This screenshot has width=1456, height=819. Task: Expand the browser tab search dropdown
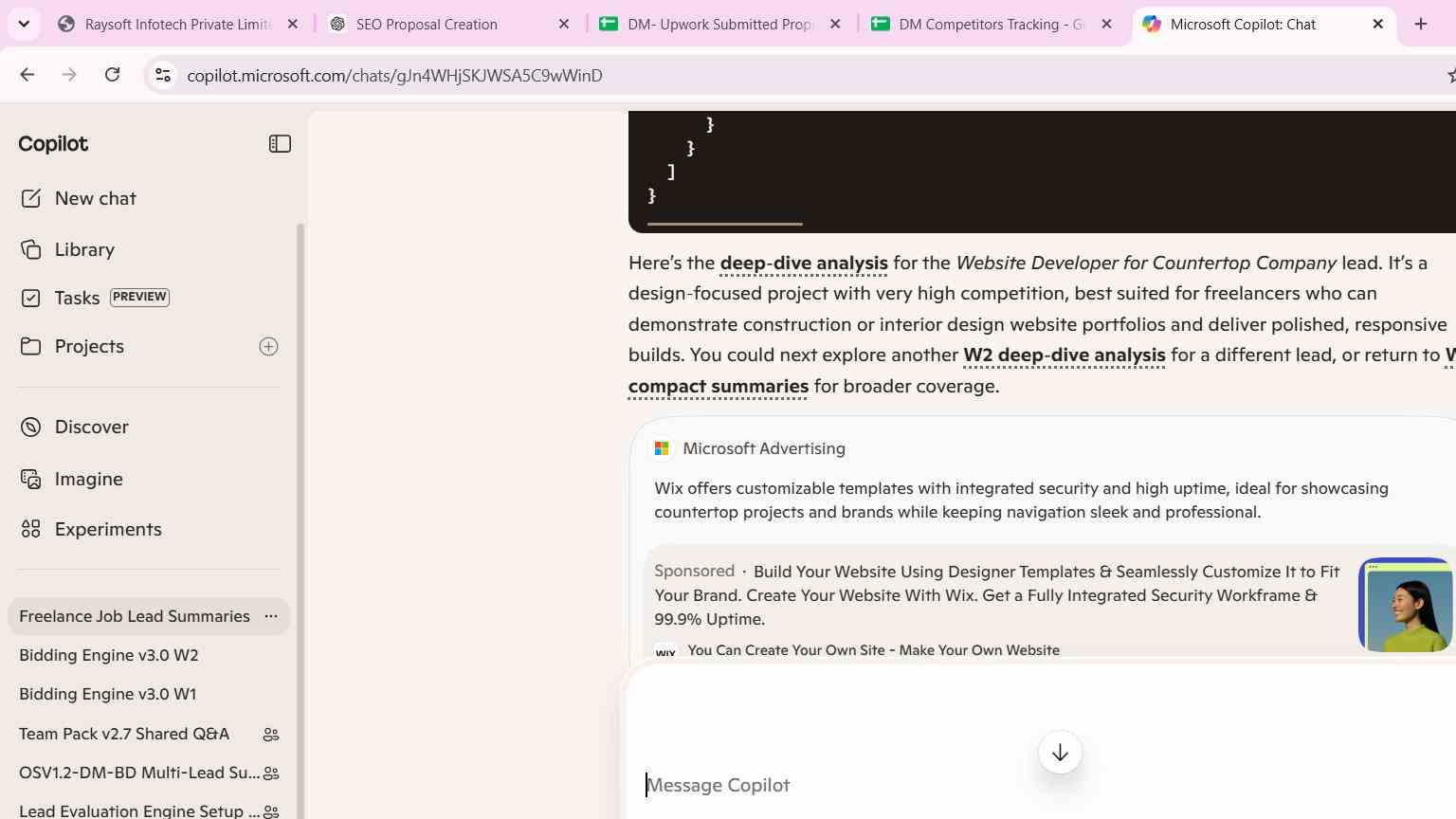pos(24,24)
